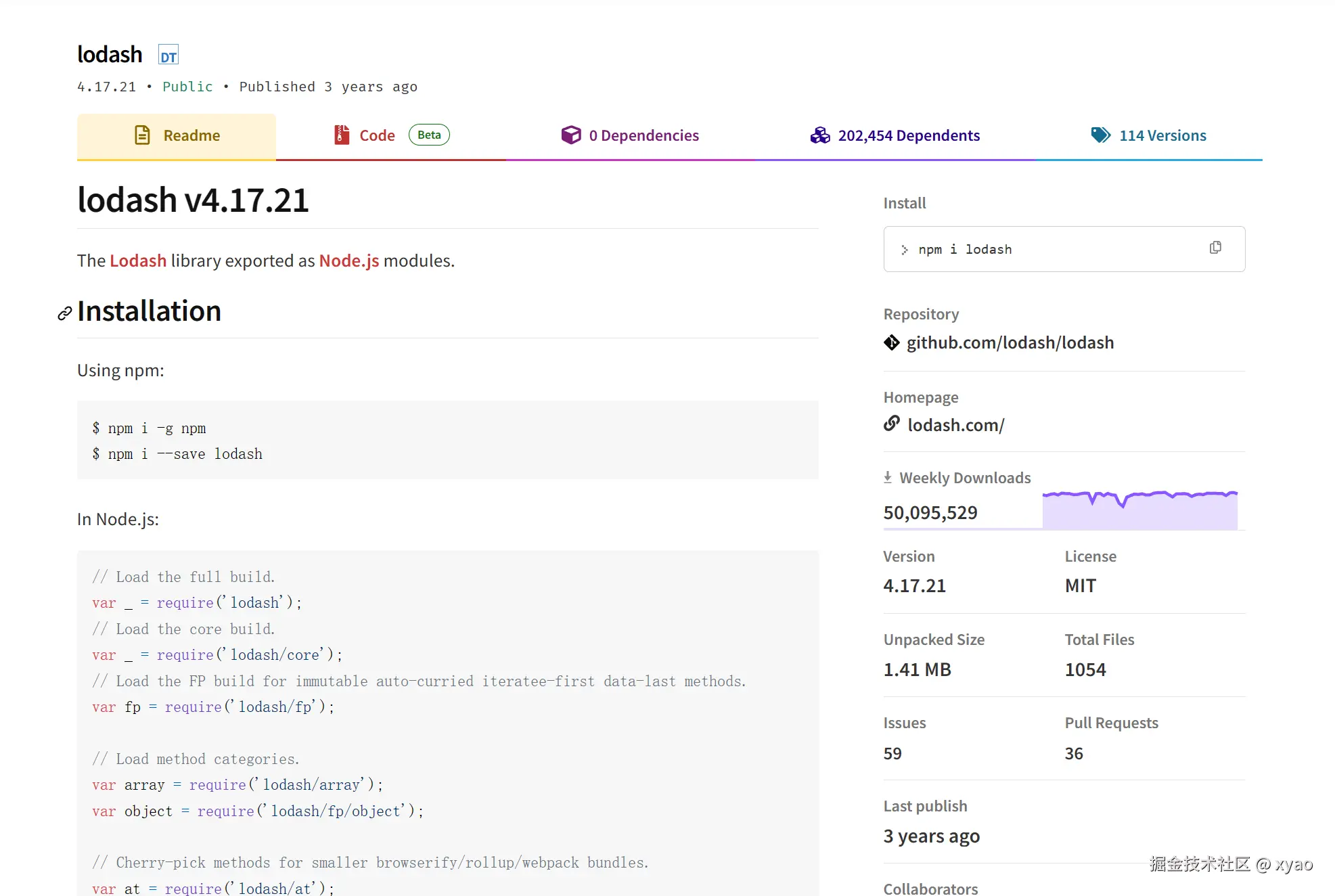Viewport: 1335px width, 896px height.
Task: Copy the npm install command
Action: [x=1215, y=248]
